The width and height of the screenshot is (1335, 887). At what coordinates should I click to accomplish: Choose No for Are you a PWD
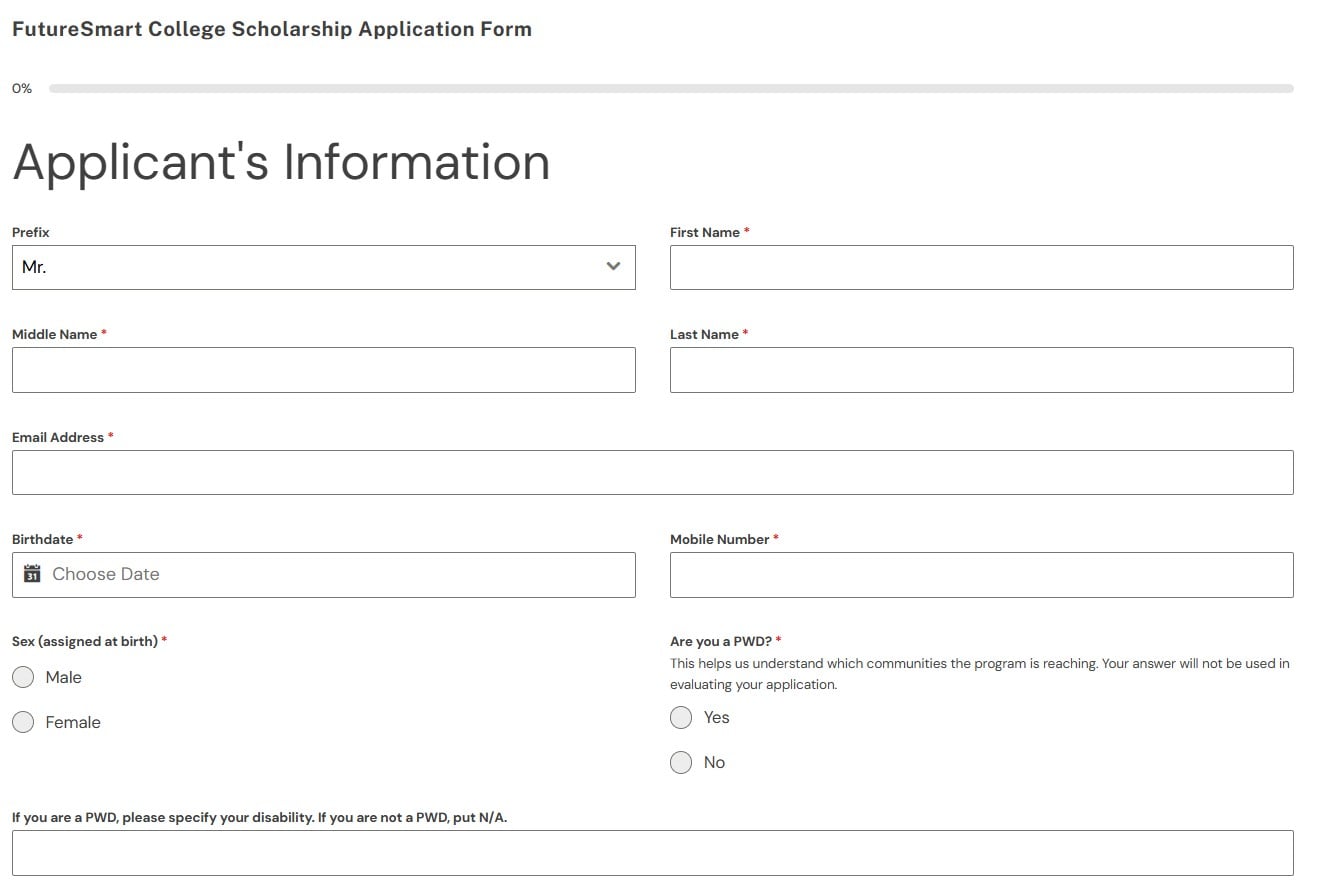(681, 762)
